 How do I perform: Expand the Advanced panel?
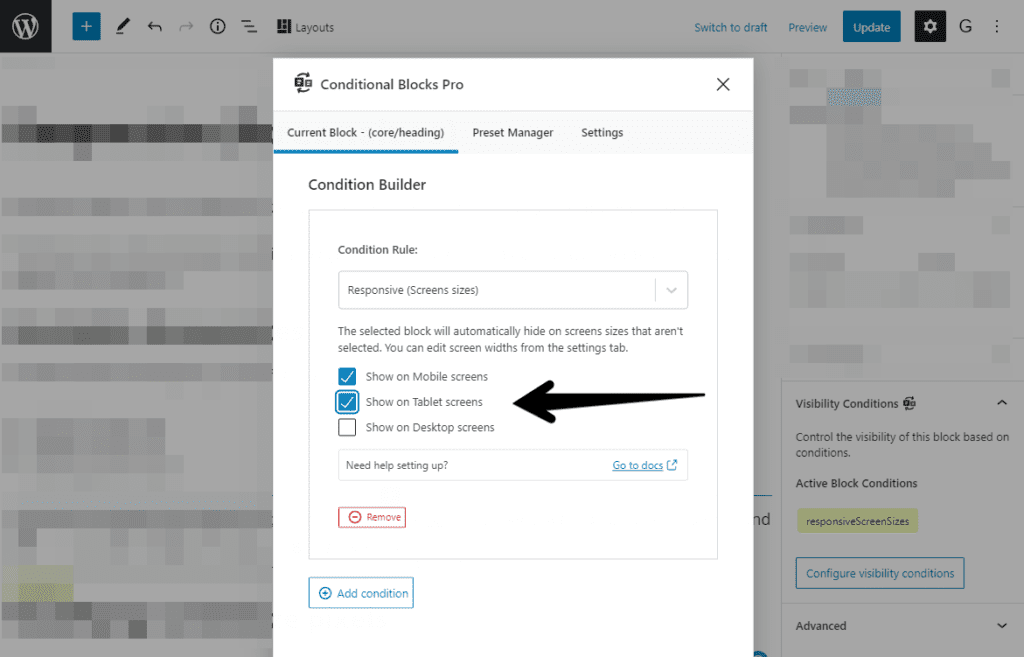[901, 626]
